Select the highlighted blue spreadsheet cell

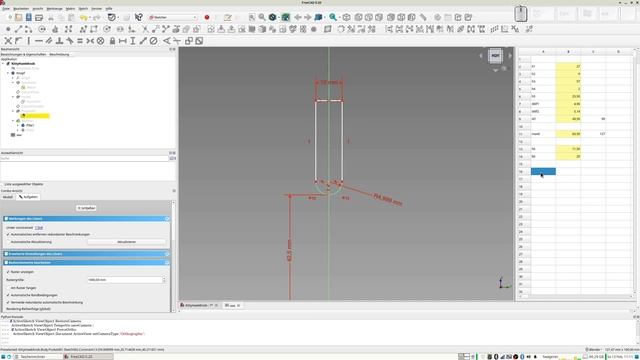pos(543,171)
